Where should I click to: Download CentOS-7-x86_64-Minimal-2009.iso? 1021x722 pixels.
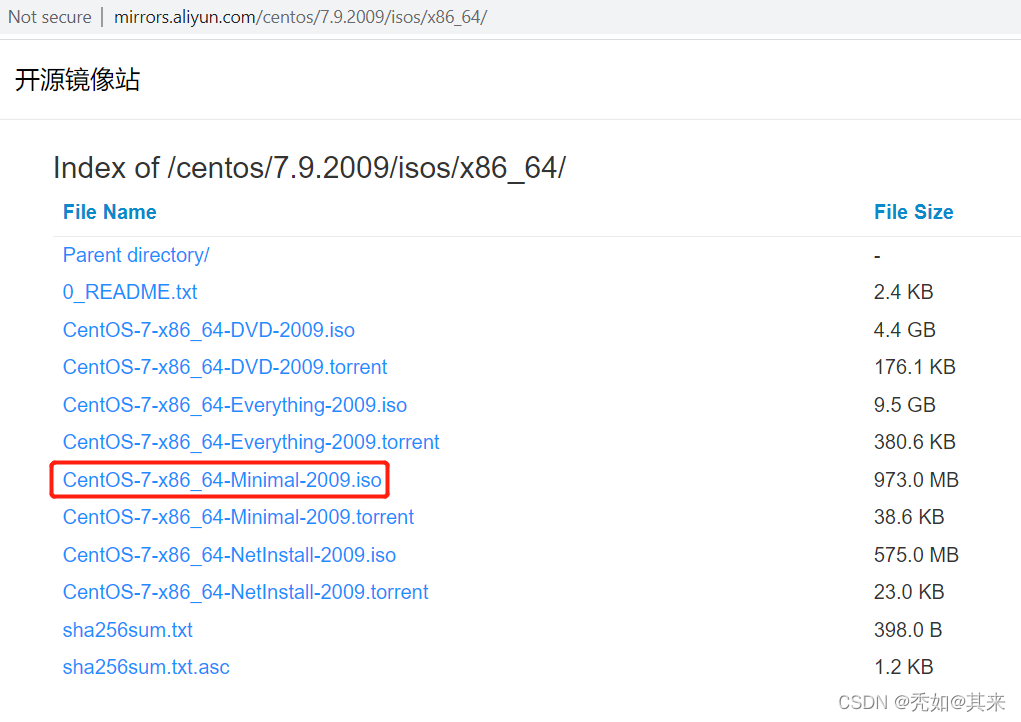222,480
